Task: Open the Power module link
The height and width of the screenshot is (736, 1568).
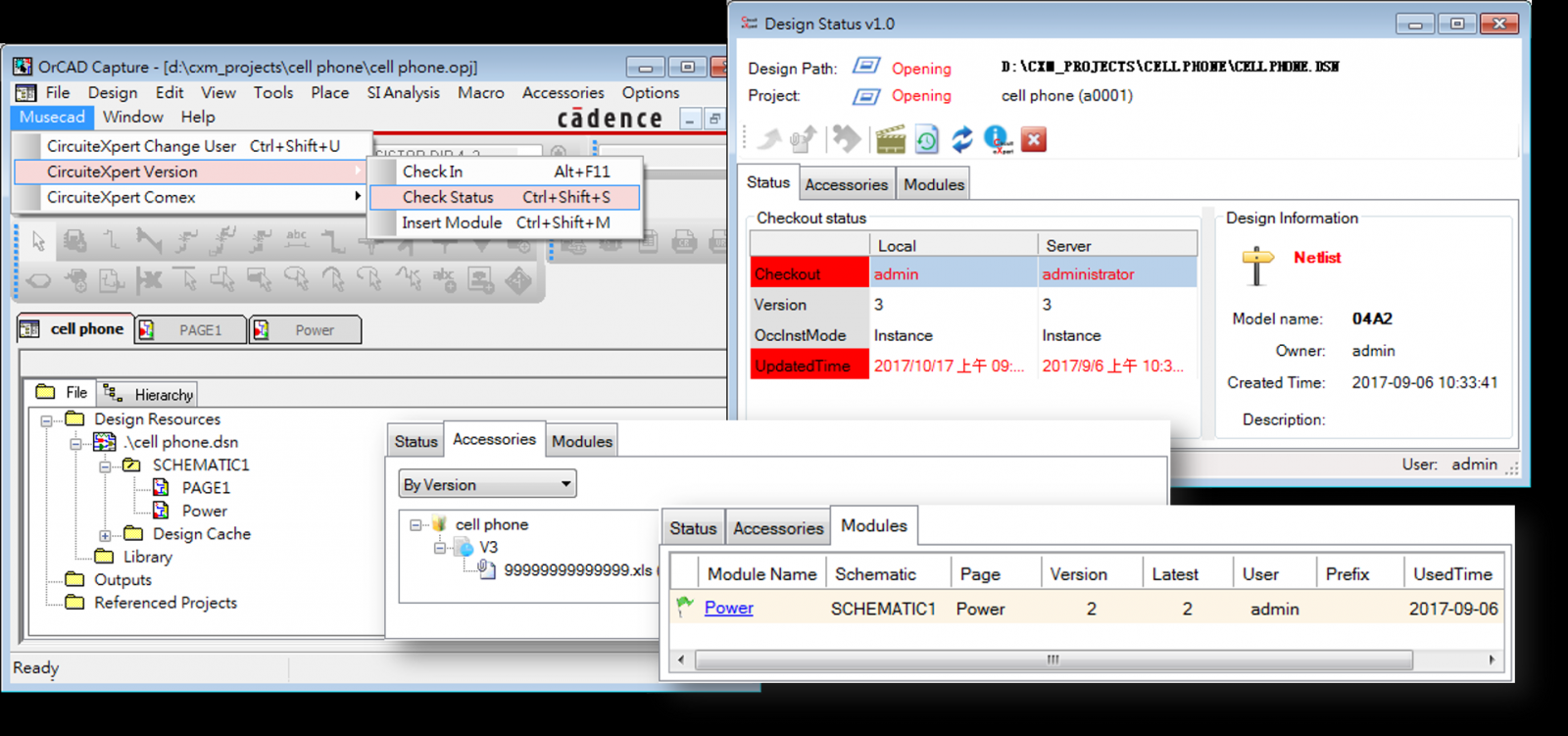Action: (728, 608)
